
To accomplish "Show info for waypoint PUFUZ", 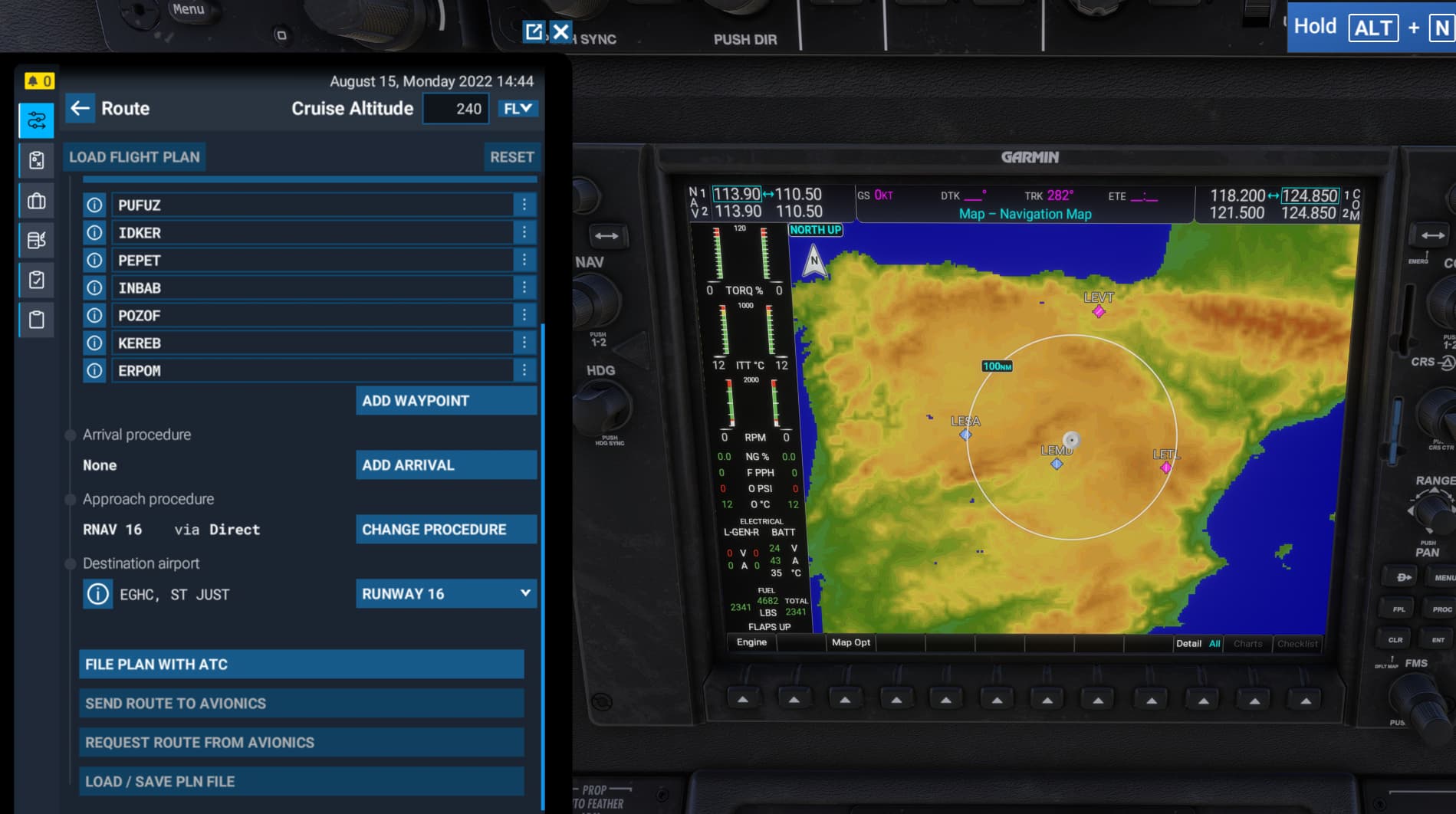I will tap(94, 205).
